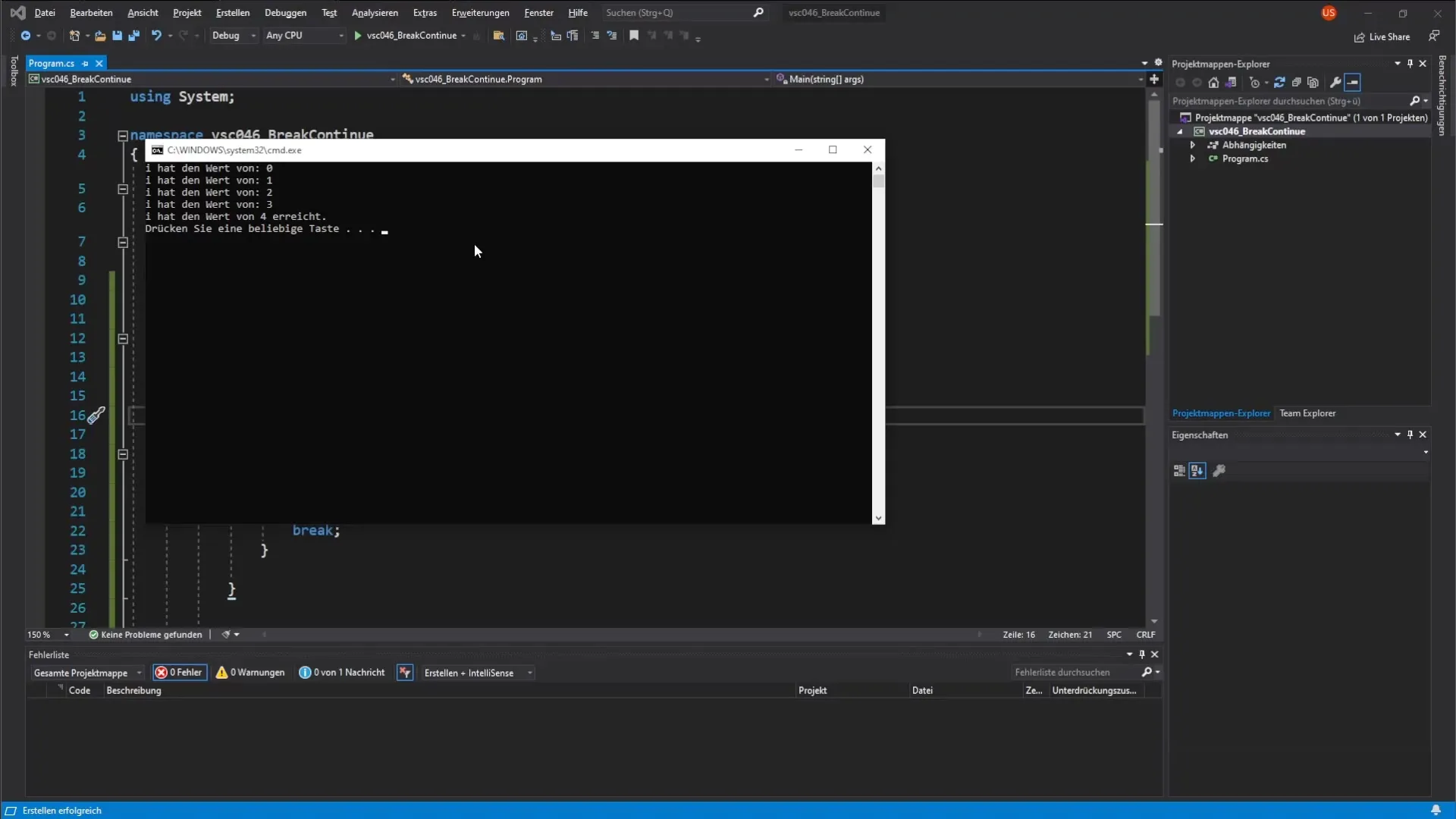Click the console window vertical scrollbar

coord(879,343)
